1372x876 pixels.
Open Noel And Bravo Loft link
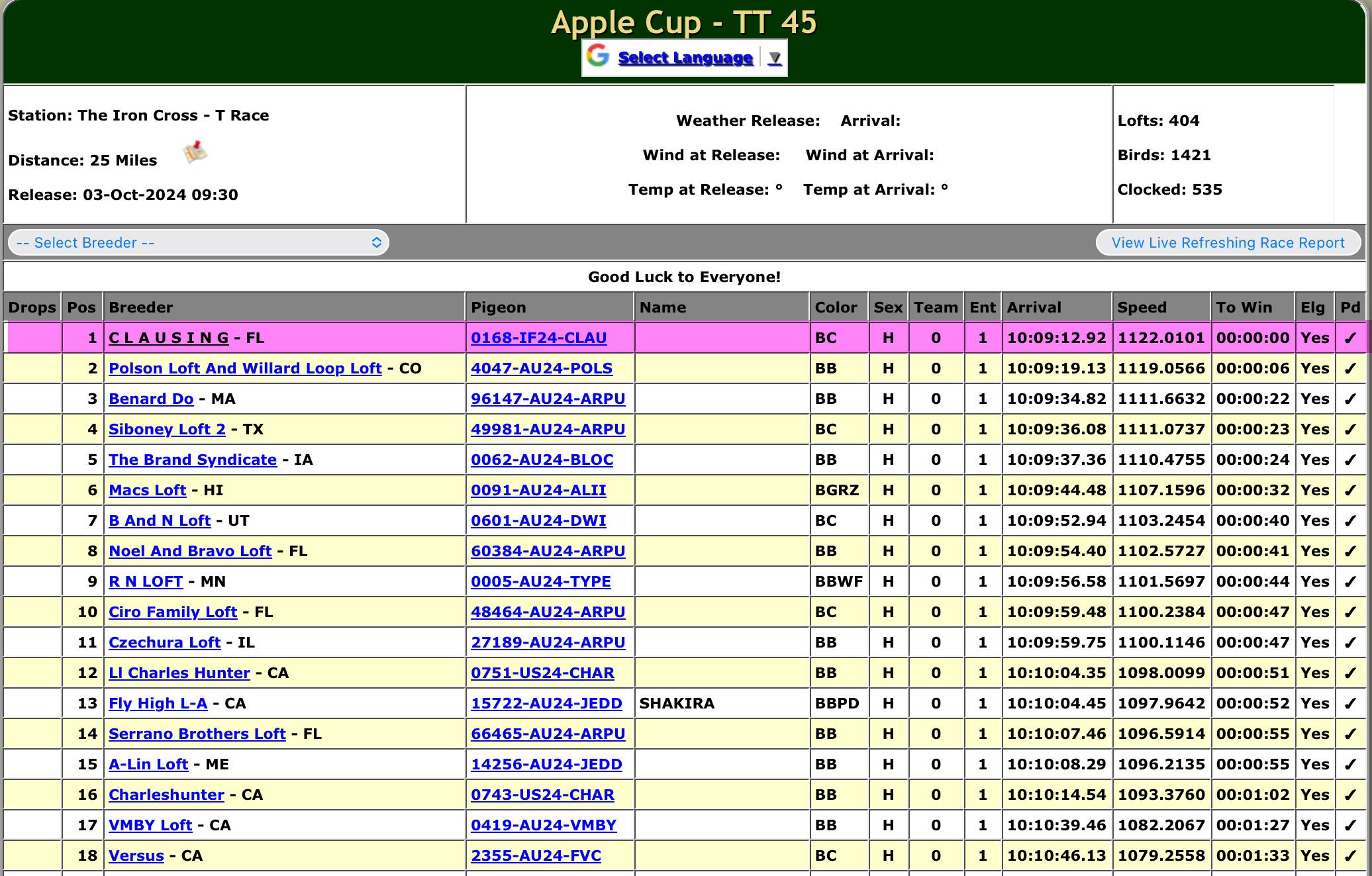(190, 551)
